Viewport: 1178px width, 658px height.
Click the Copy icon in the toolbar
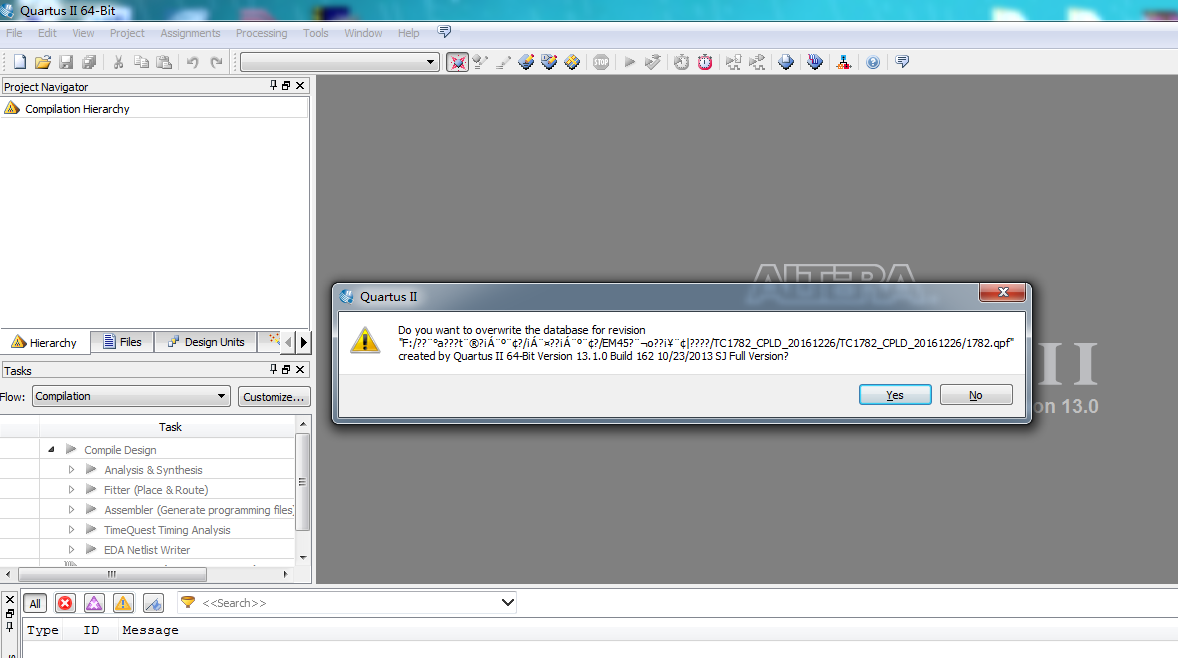[140, 62]
